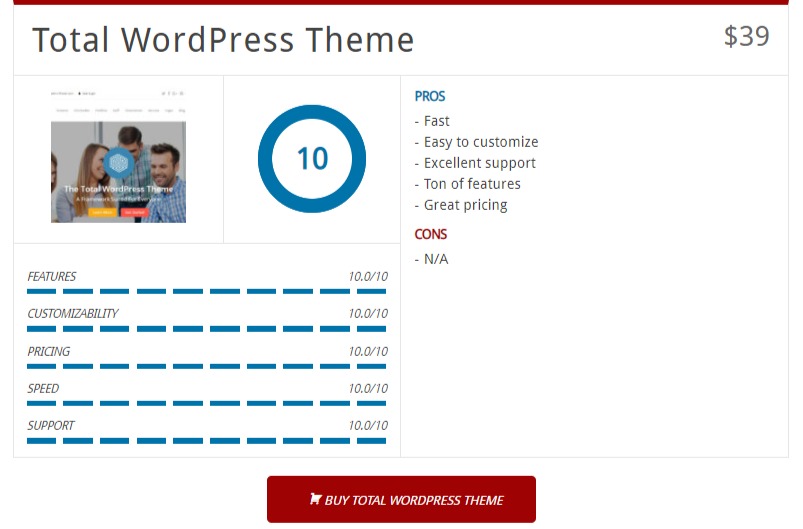803x529 pixels.
Task: Click the Customizability rating bar
Action: [x=206, y=329]
